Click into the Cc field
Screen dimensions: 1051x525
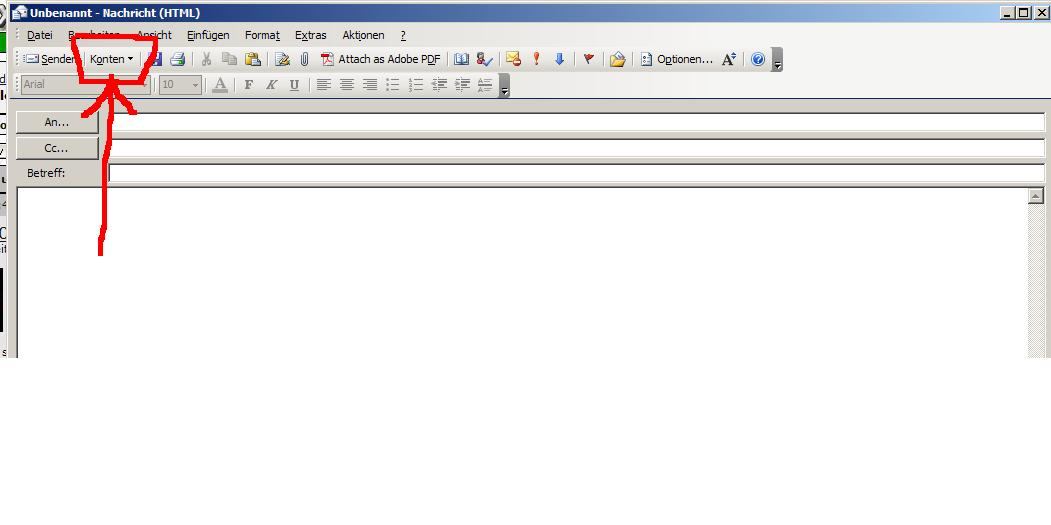tap(576, 148)
